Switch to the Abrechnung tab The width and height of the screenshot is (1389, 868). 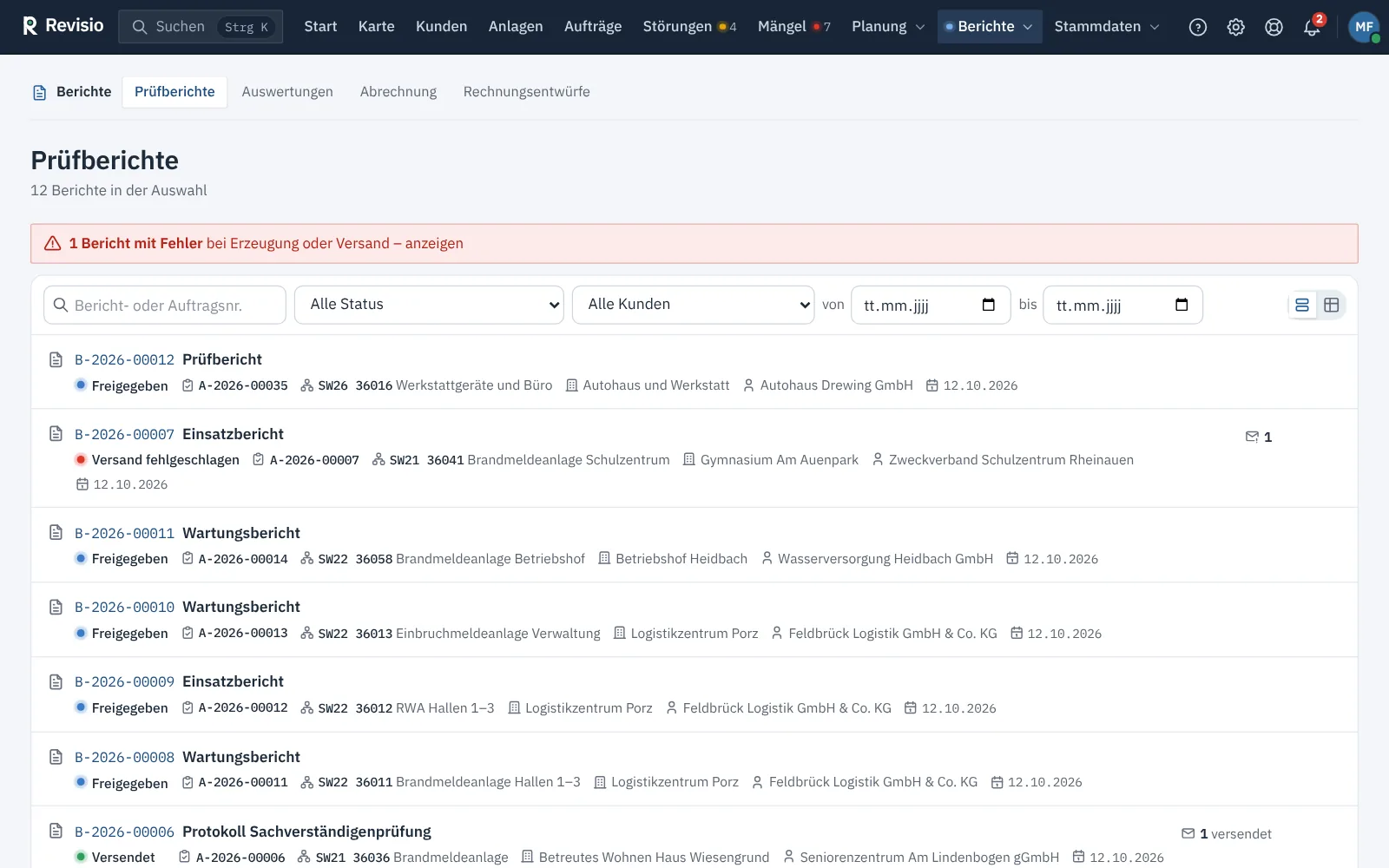(x=398, y=92)
